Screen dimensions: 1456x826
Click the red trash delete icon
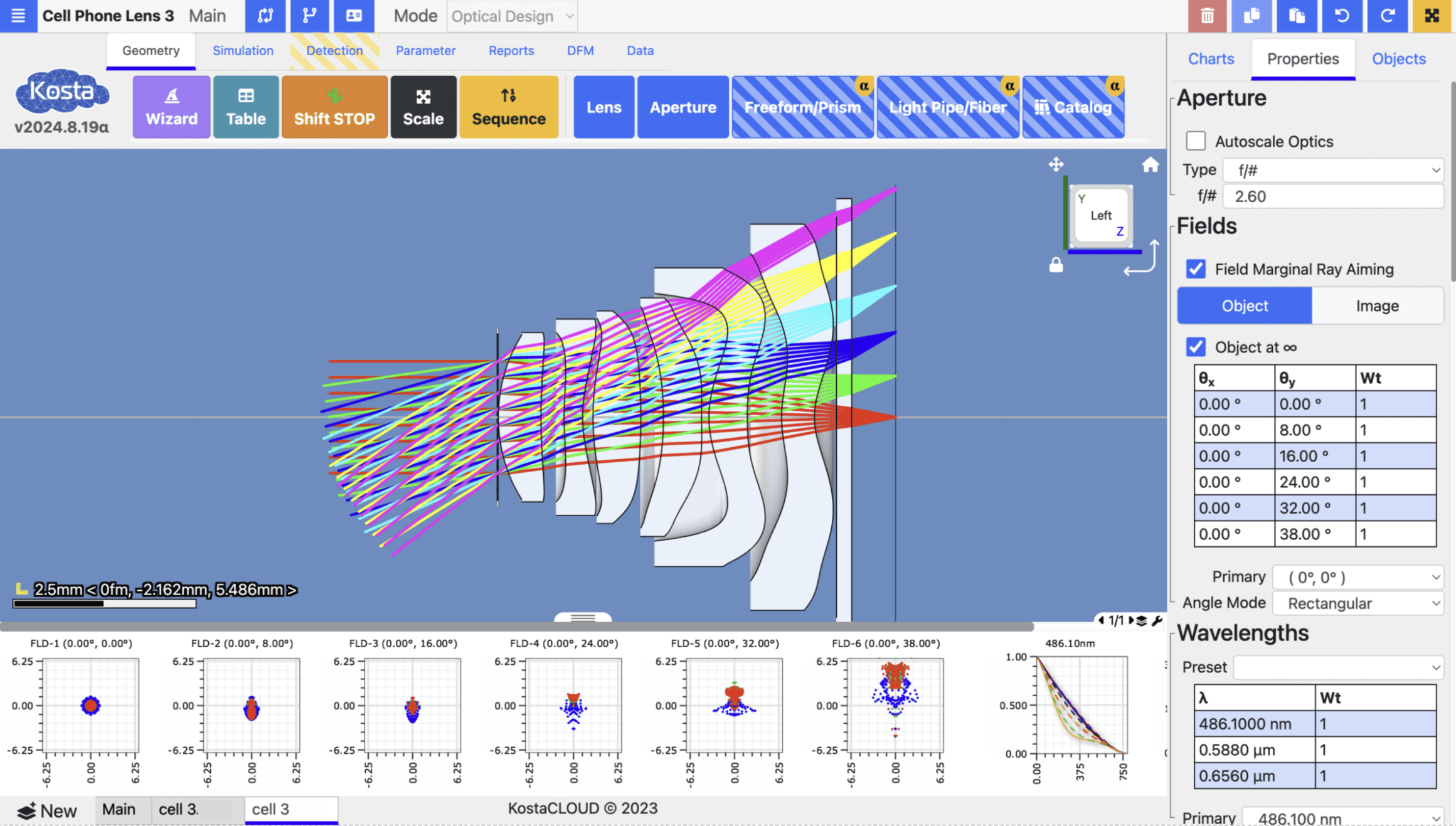coord(1207,16)
